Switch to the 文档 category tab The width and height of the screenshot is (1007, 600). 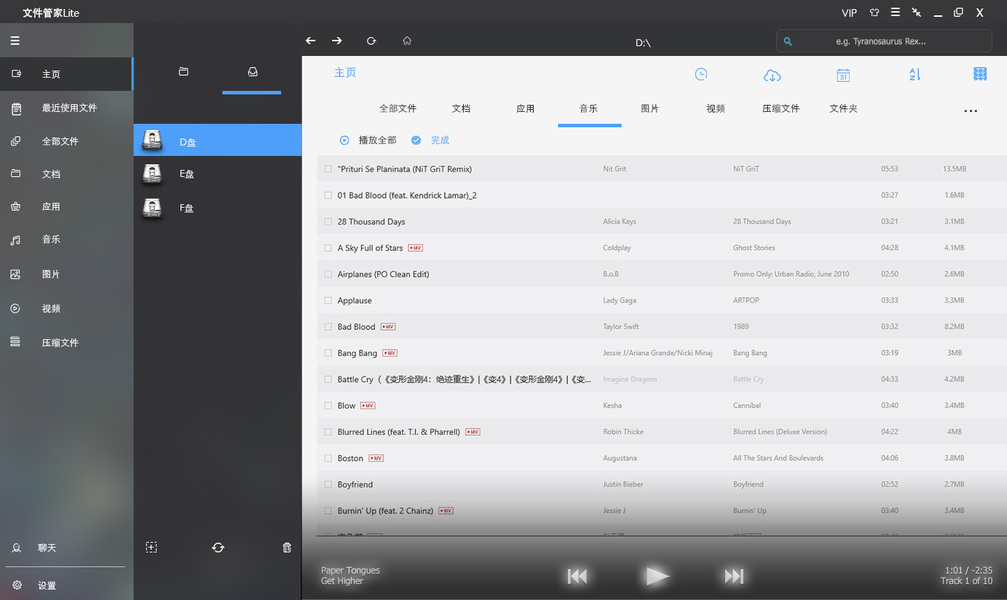[x=461, y=109]
